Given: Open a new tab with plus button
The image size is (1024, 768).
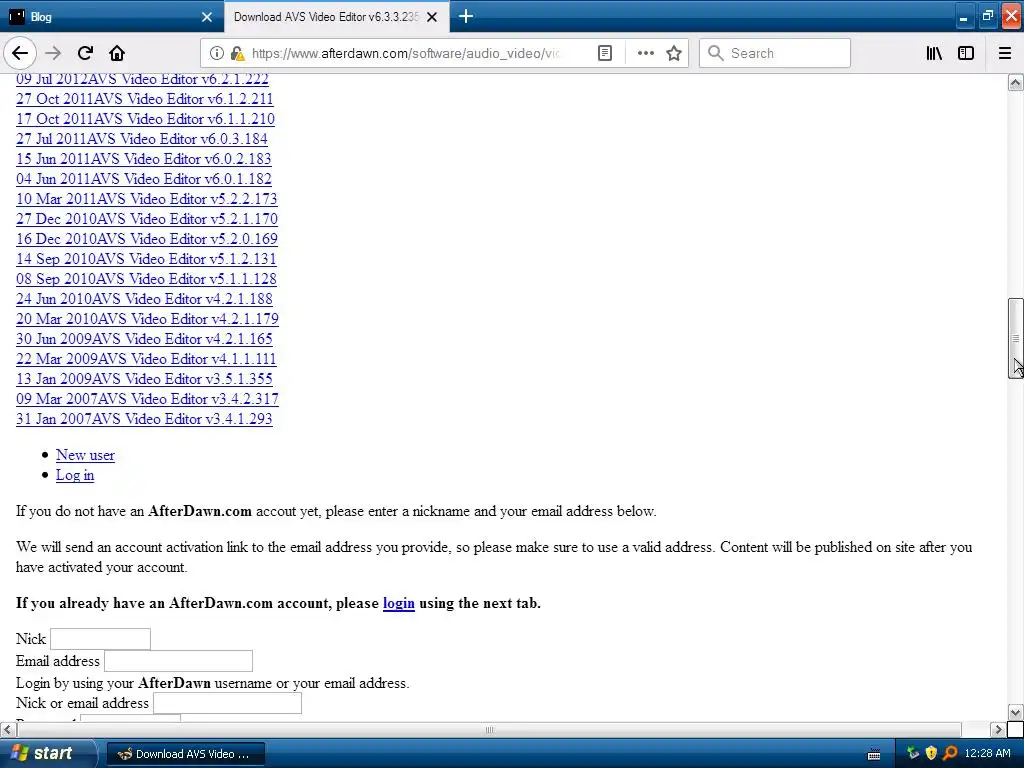Looking at the screenshot, I should click(x=466, y=16).
